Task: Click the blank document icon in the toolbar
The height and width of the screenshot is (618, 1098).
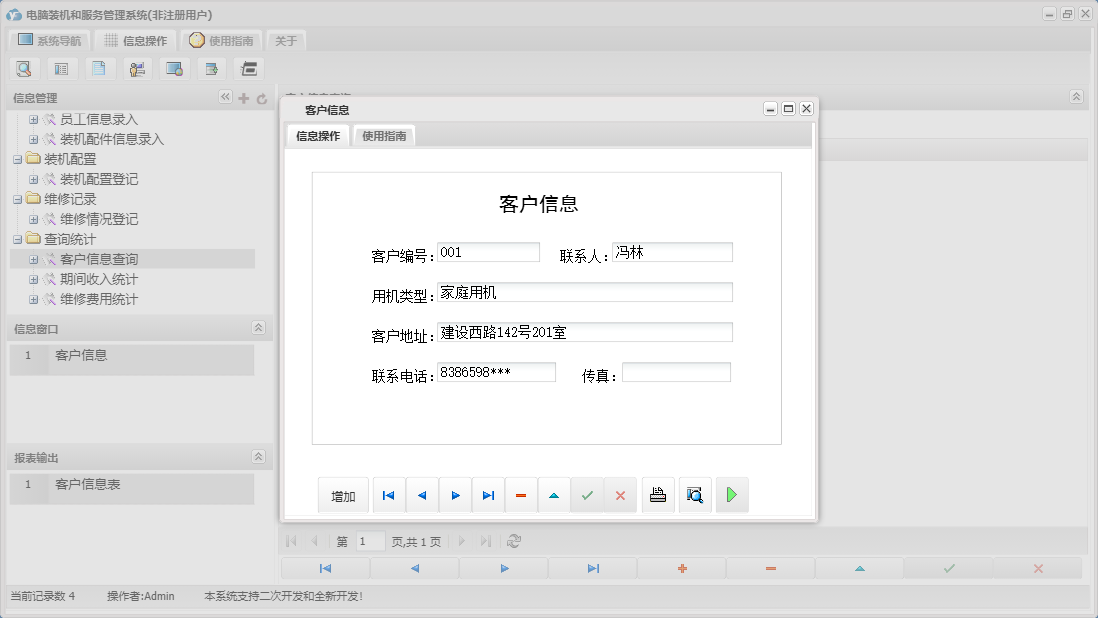Action: pos(98,68)
